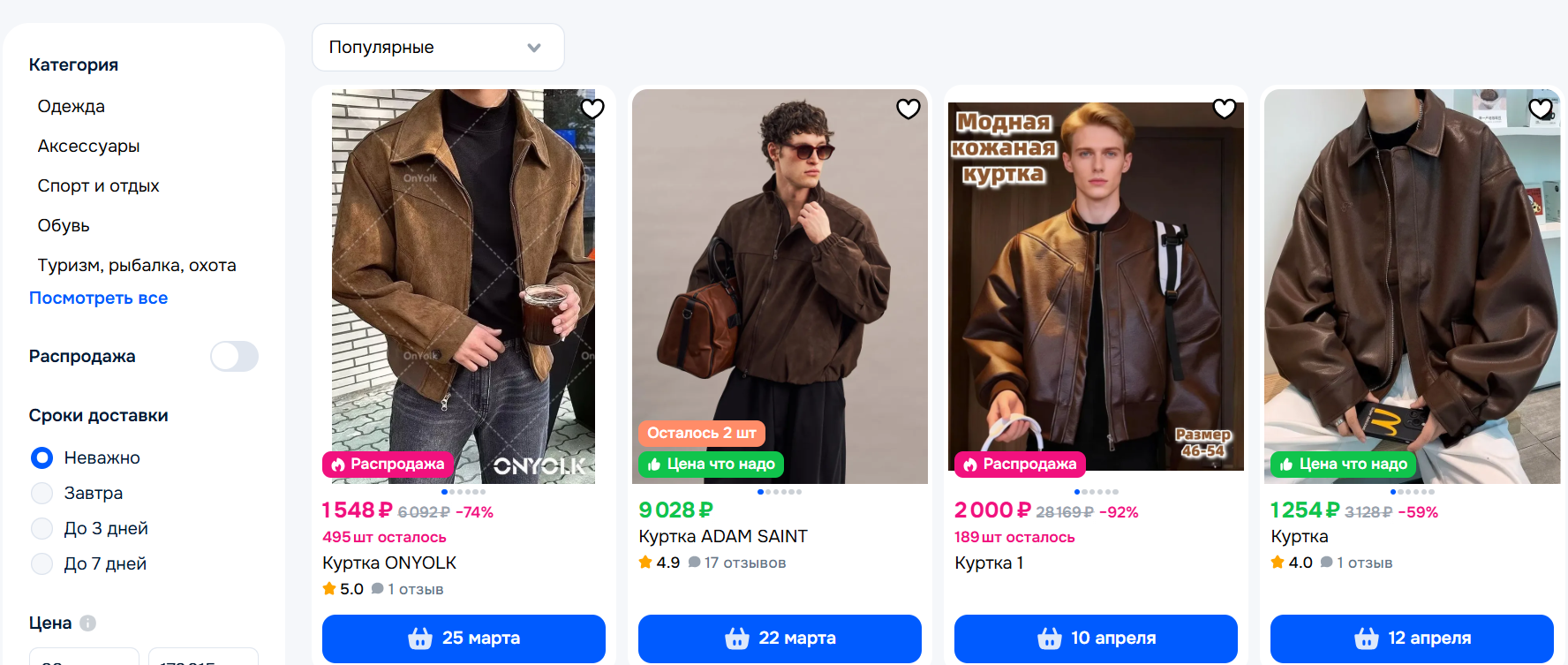Viewport: 1568px width, 665px height.
Task: Favorite the 1254 ₽ jacket via heart
Action: [1541, 109]
